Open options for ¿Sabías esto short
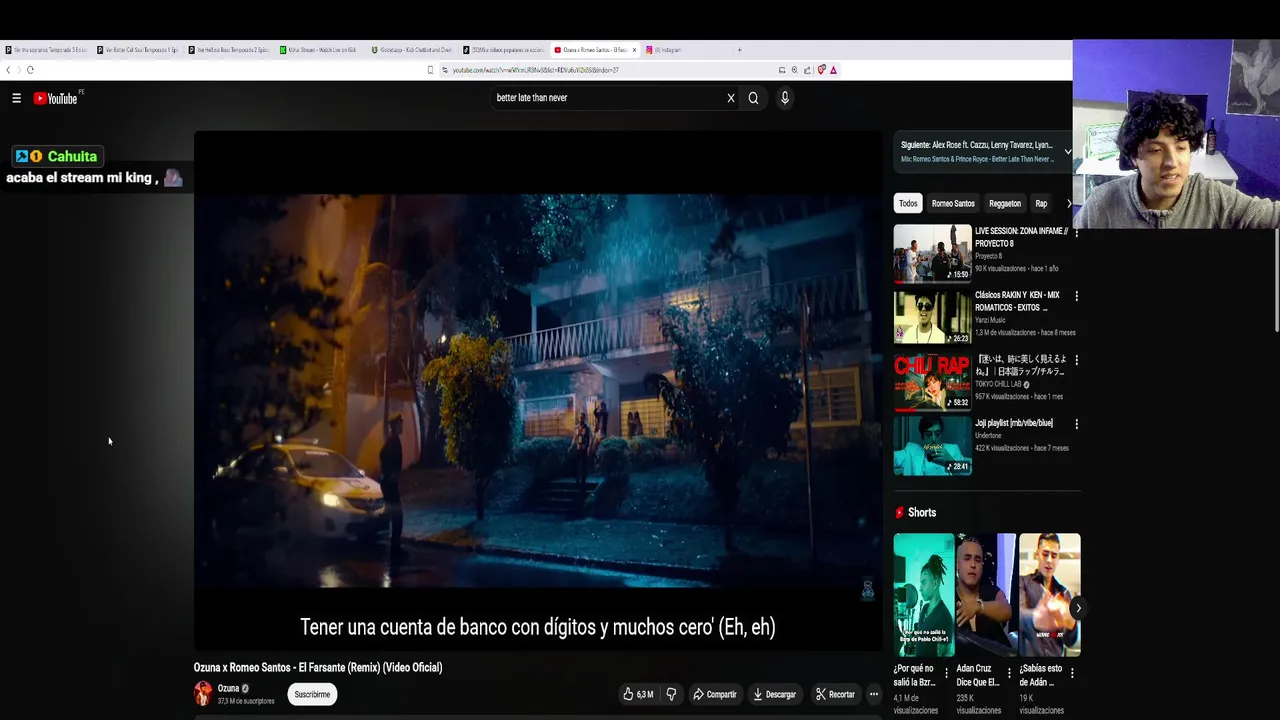Image resolution: width=1280 pixels, height=720 pixels. pos(1072,673)
